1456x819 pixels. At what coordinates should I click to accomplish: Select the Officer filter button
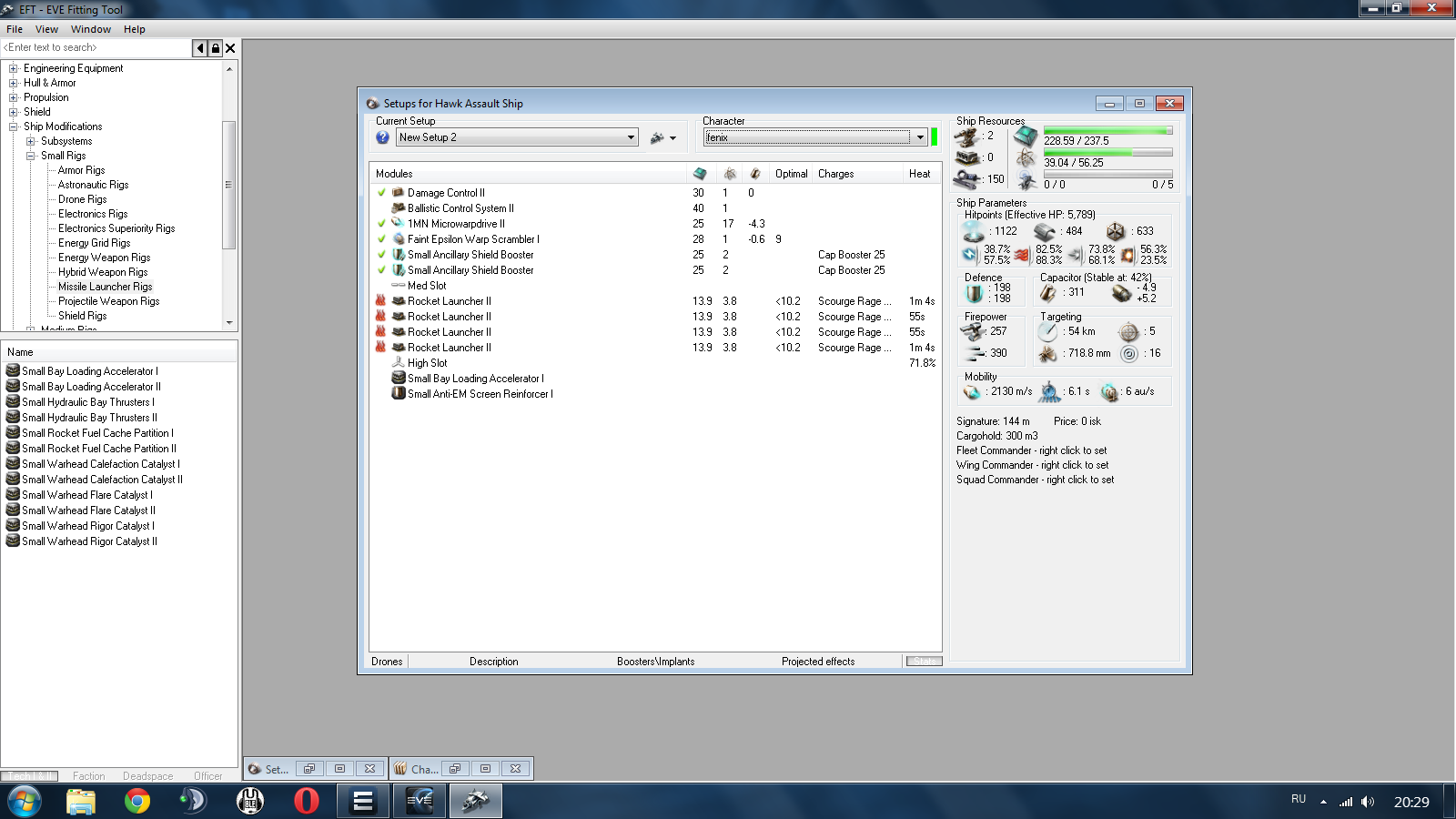click(x=208, y=776)
